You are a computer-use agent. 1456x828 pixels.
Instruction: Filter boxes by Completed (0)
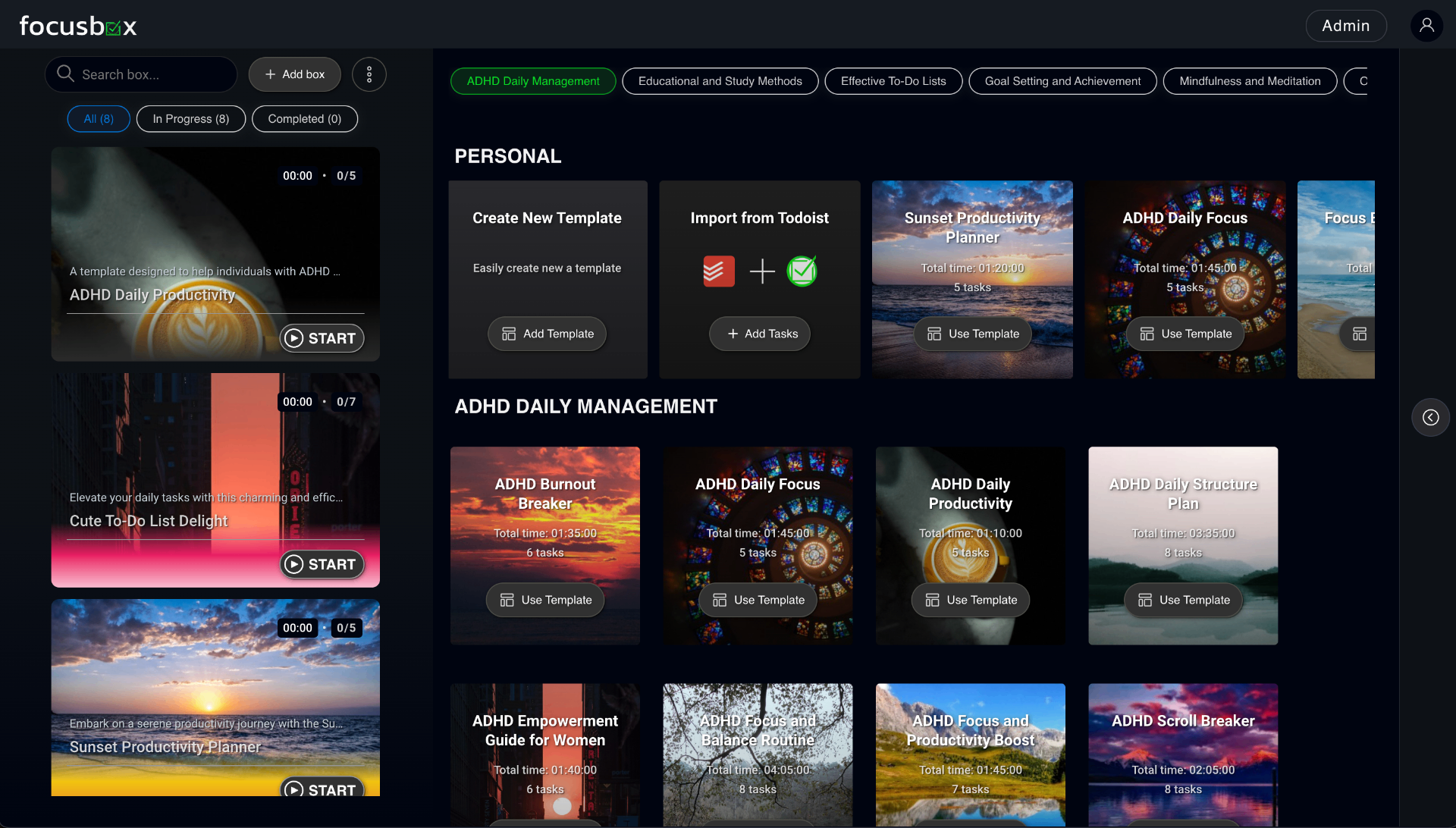(304, 119)
